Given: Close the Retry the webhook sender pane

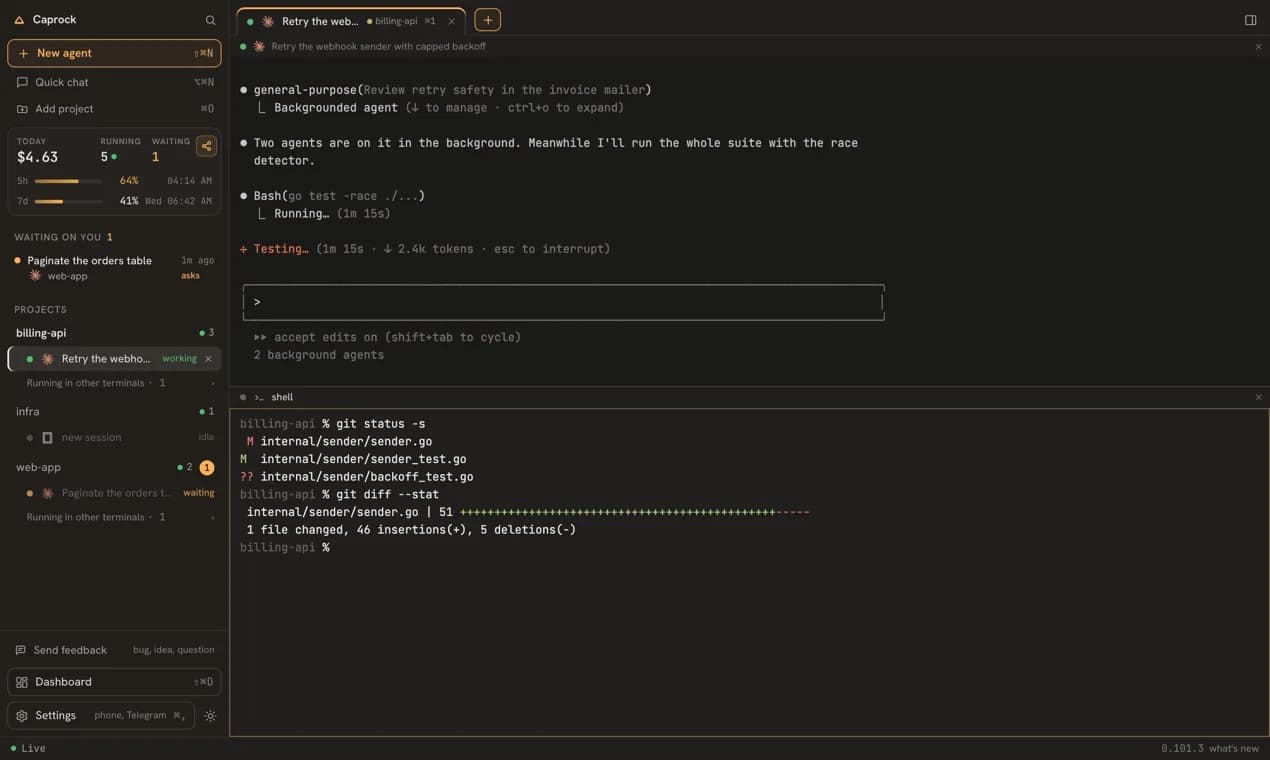Looking at the screenshot, I should (x=1258, y=47).
